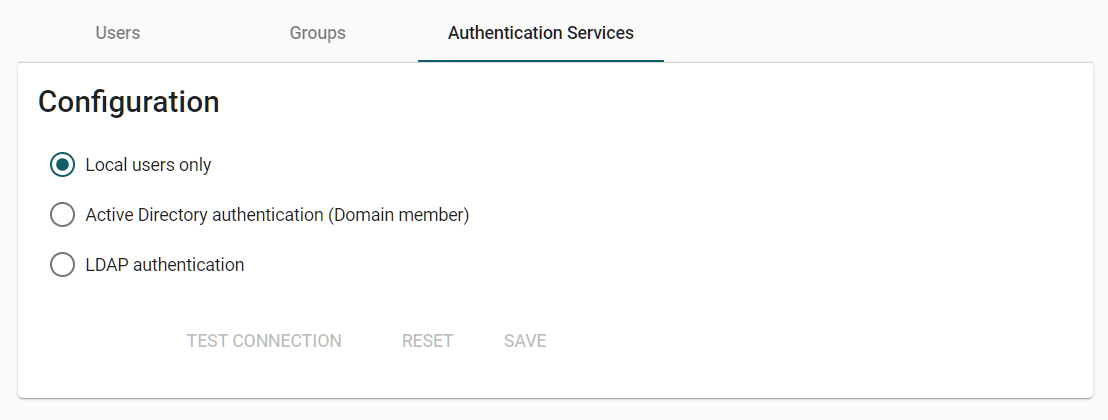Click the 'LDAP authentication' label text
1108x420 pixels.
coord(165,265)
